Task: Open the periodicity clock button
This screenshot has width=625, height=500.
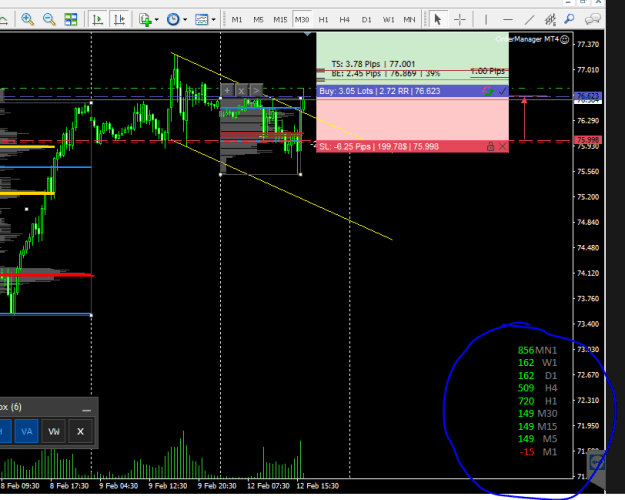Action: (173, 19)
